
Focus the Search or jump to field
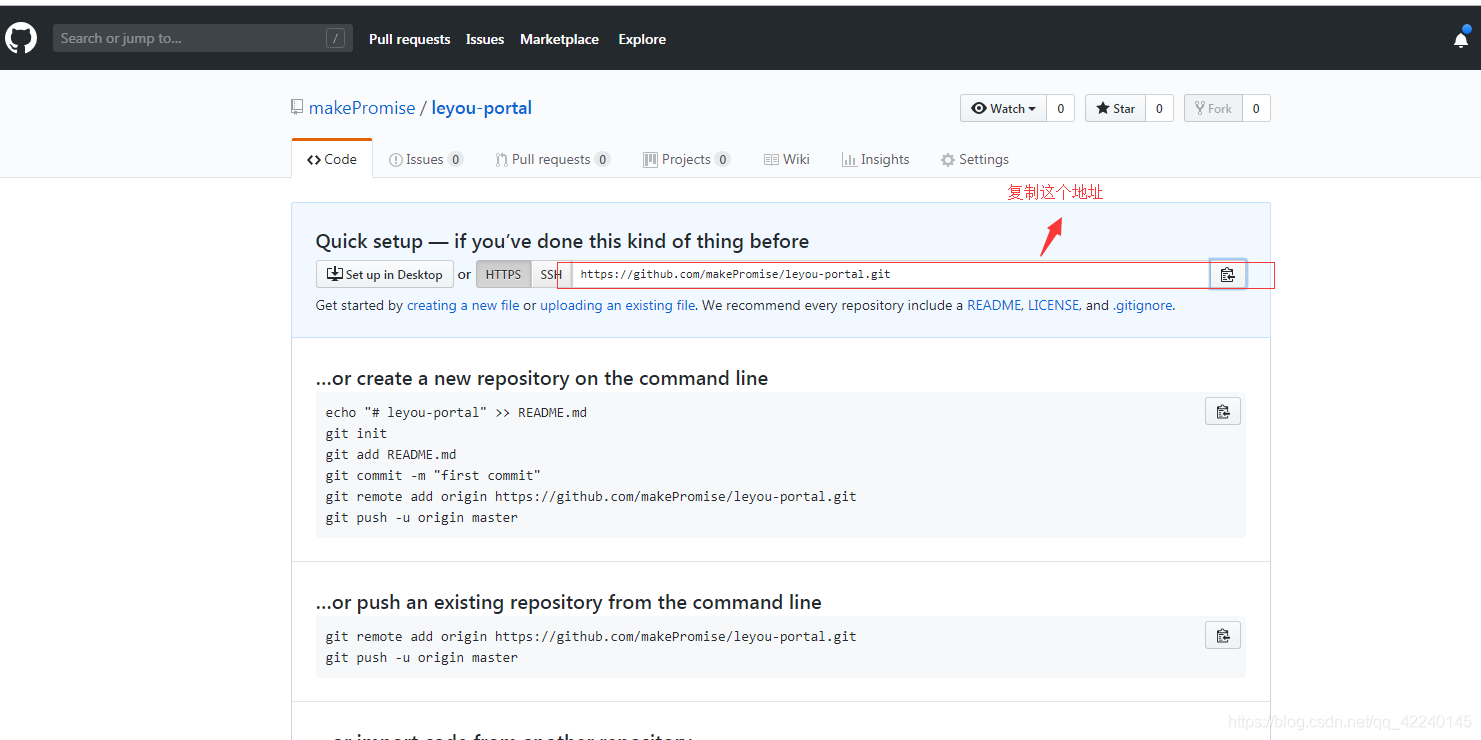(203, 38)
